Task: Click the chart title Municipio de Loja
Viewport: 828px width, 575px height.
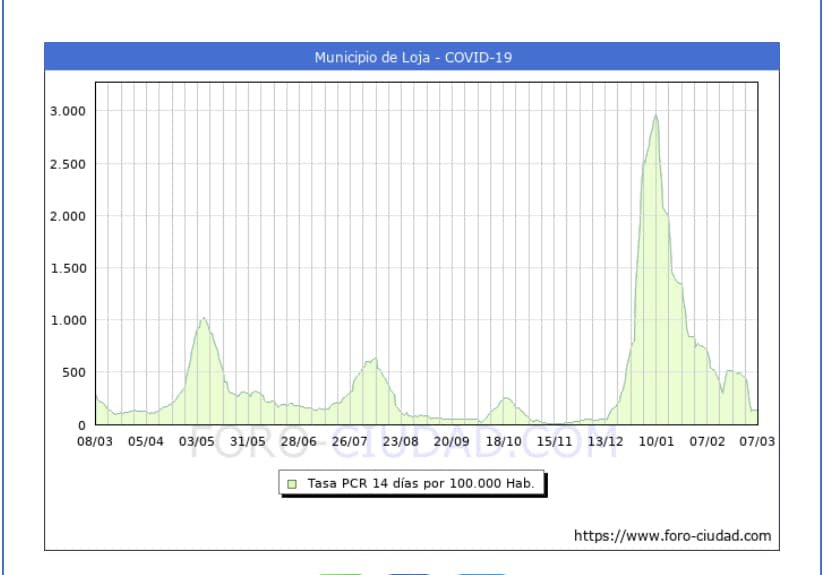Action: (x=413, y=57)
